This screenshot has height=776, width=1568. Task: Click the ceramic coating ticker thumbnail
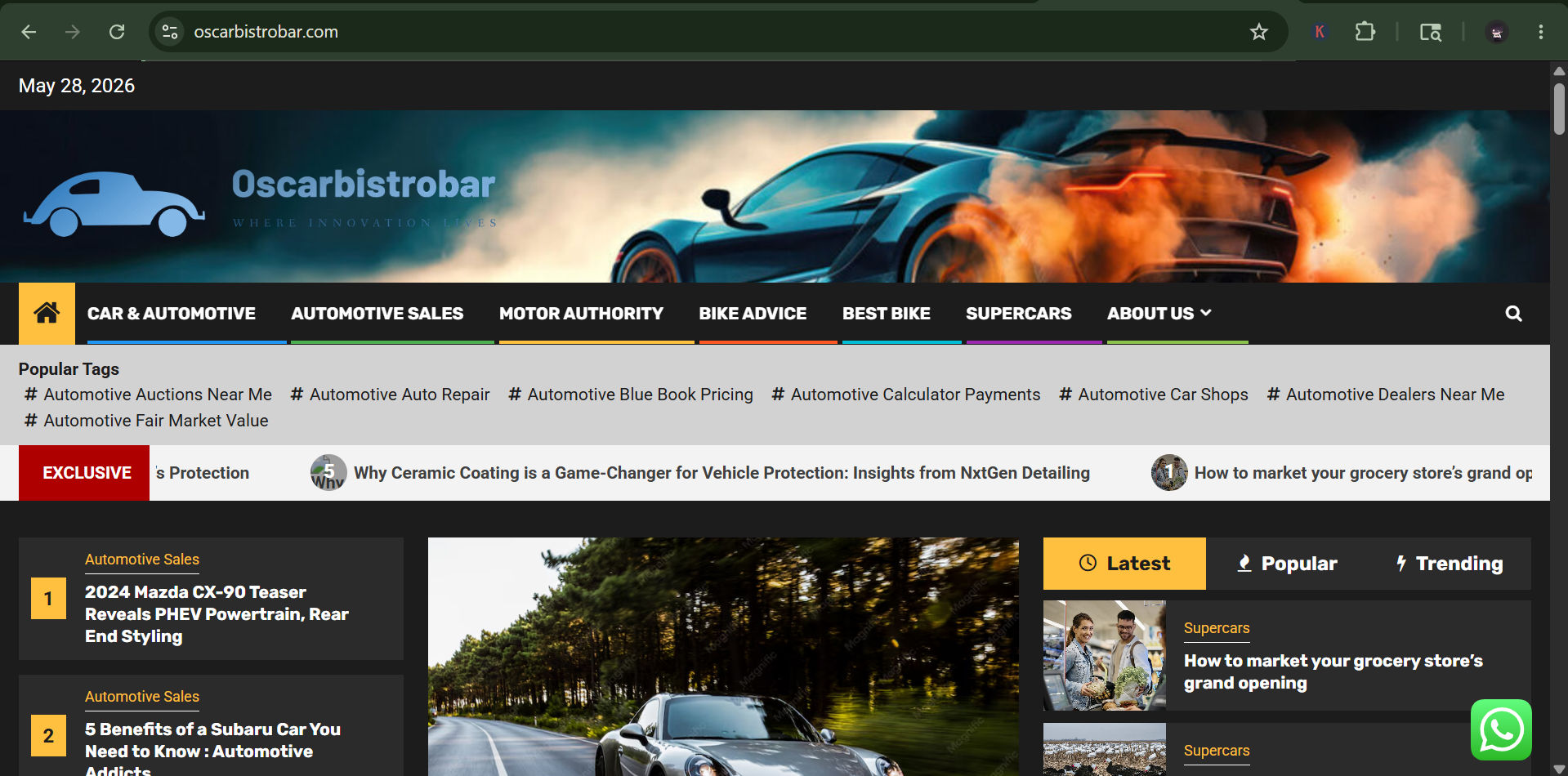pyautogui.click(x=328, y=472)
